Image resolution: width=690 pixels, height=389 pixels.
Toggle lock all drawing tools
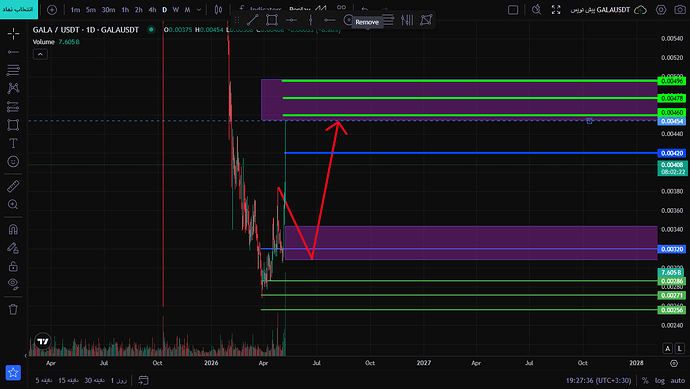pyautogui.click(x=13, y=266)
